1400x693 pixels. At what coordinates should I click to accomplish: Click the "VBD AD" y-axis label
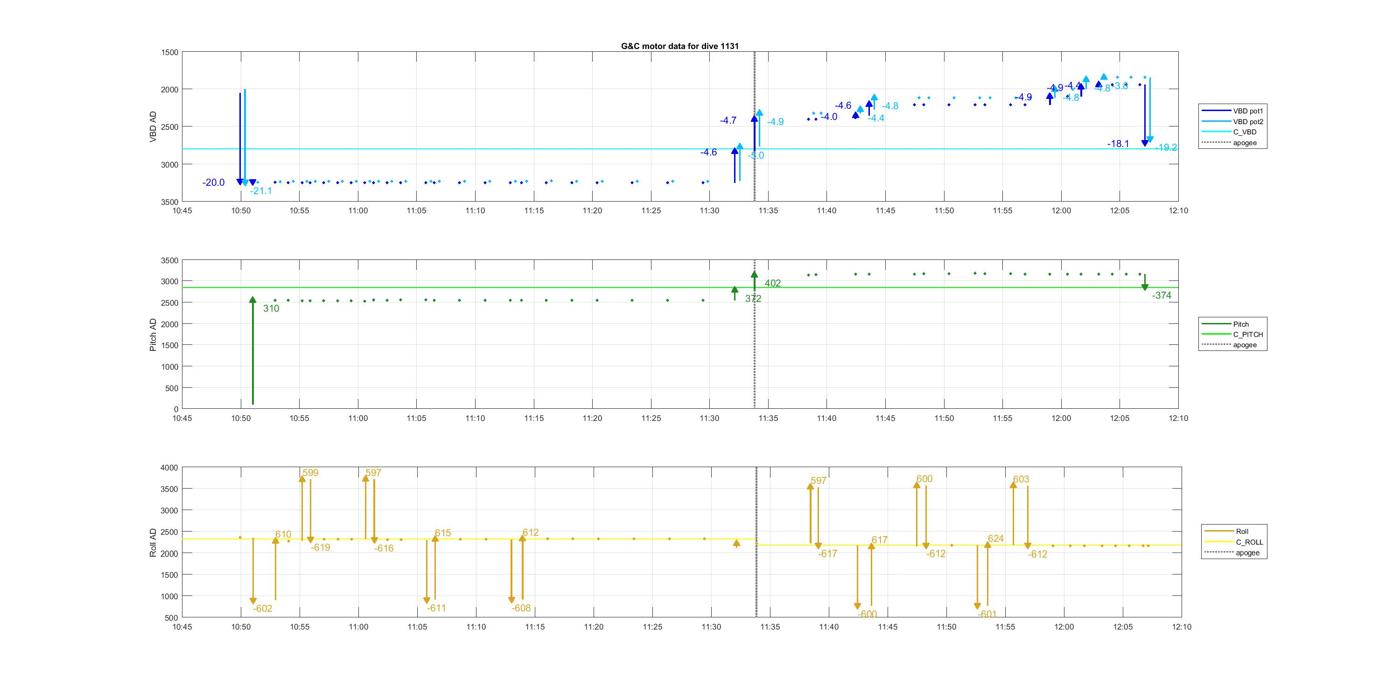tap(153, 127)
